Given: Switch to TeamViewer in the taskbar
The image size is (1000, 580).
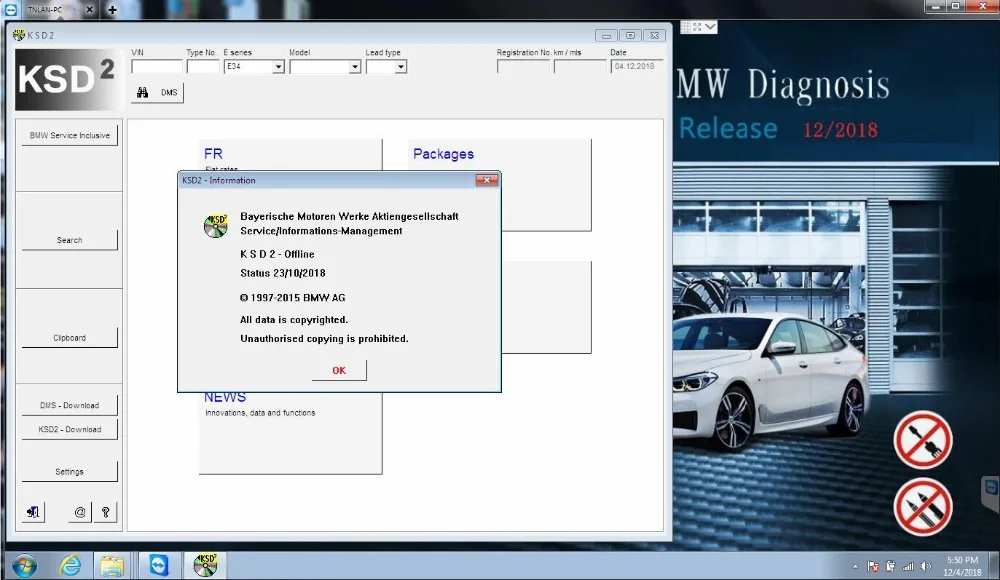Looking at the screenshot, I should point(158,565).
